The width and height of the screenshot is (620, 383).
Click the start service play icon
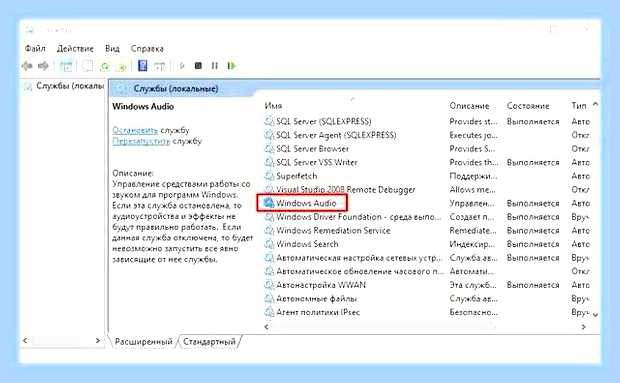click(182, 66)
